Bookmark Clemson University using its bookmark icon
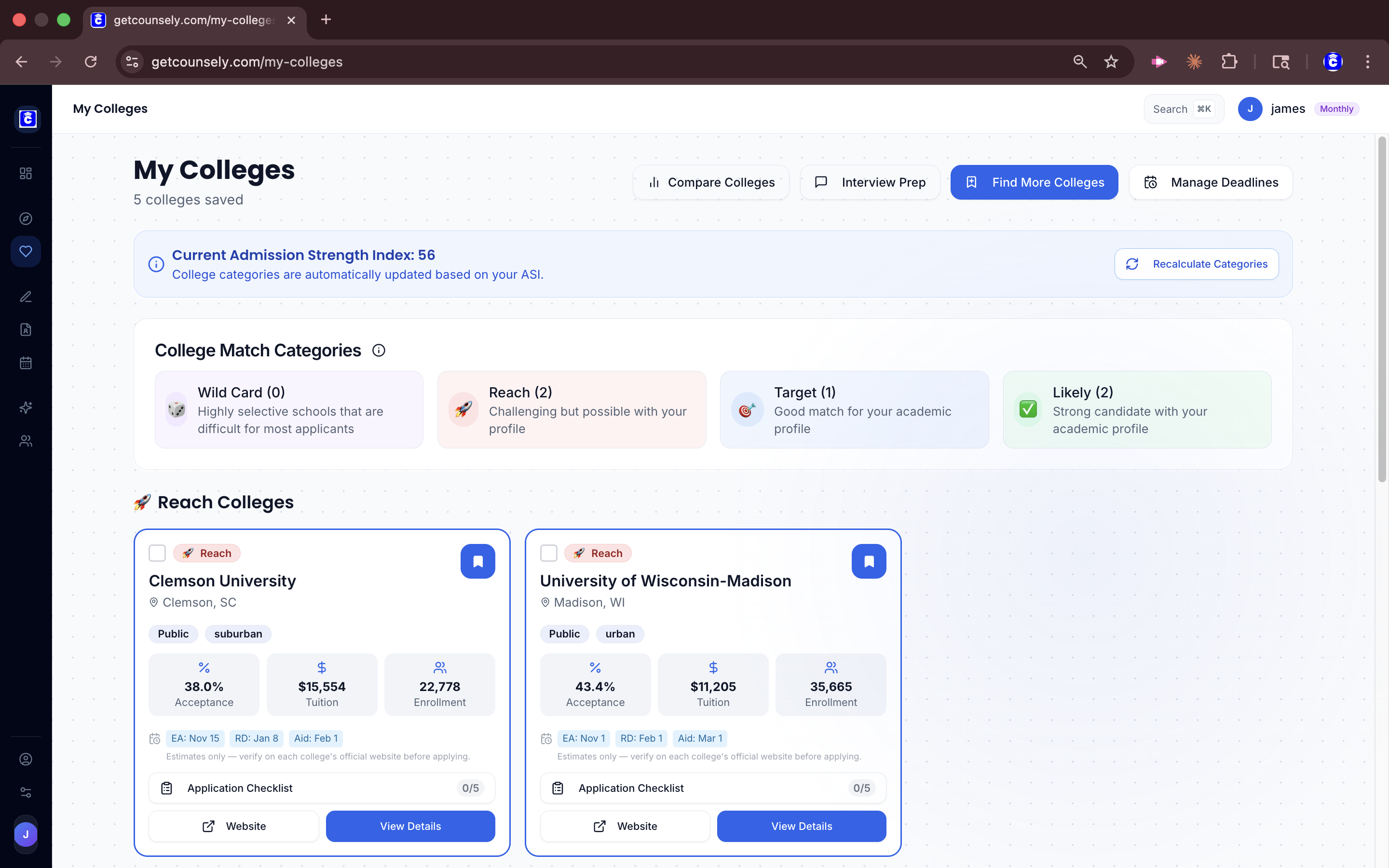Viewport: 1389px width, 868px height. pyautogui.click(x=477, y=561)
